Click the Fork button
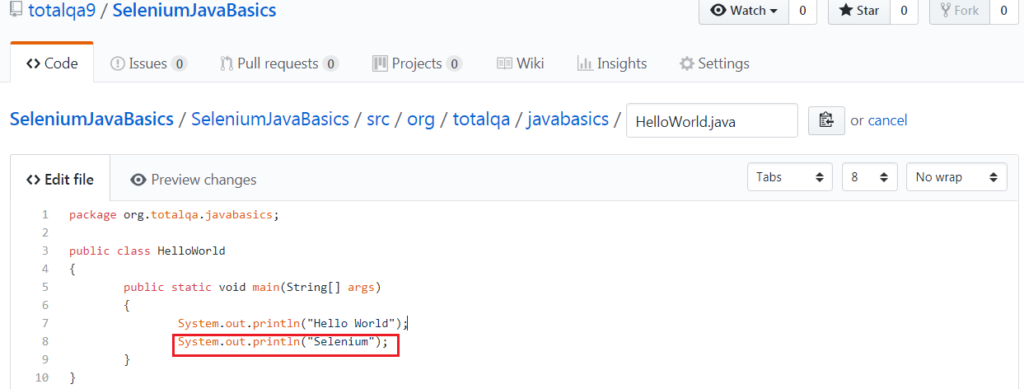This screenshot has height=389, width=1024. (960, 10)
